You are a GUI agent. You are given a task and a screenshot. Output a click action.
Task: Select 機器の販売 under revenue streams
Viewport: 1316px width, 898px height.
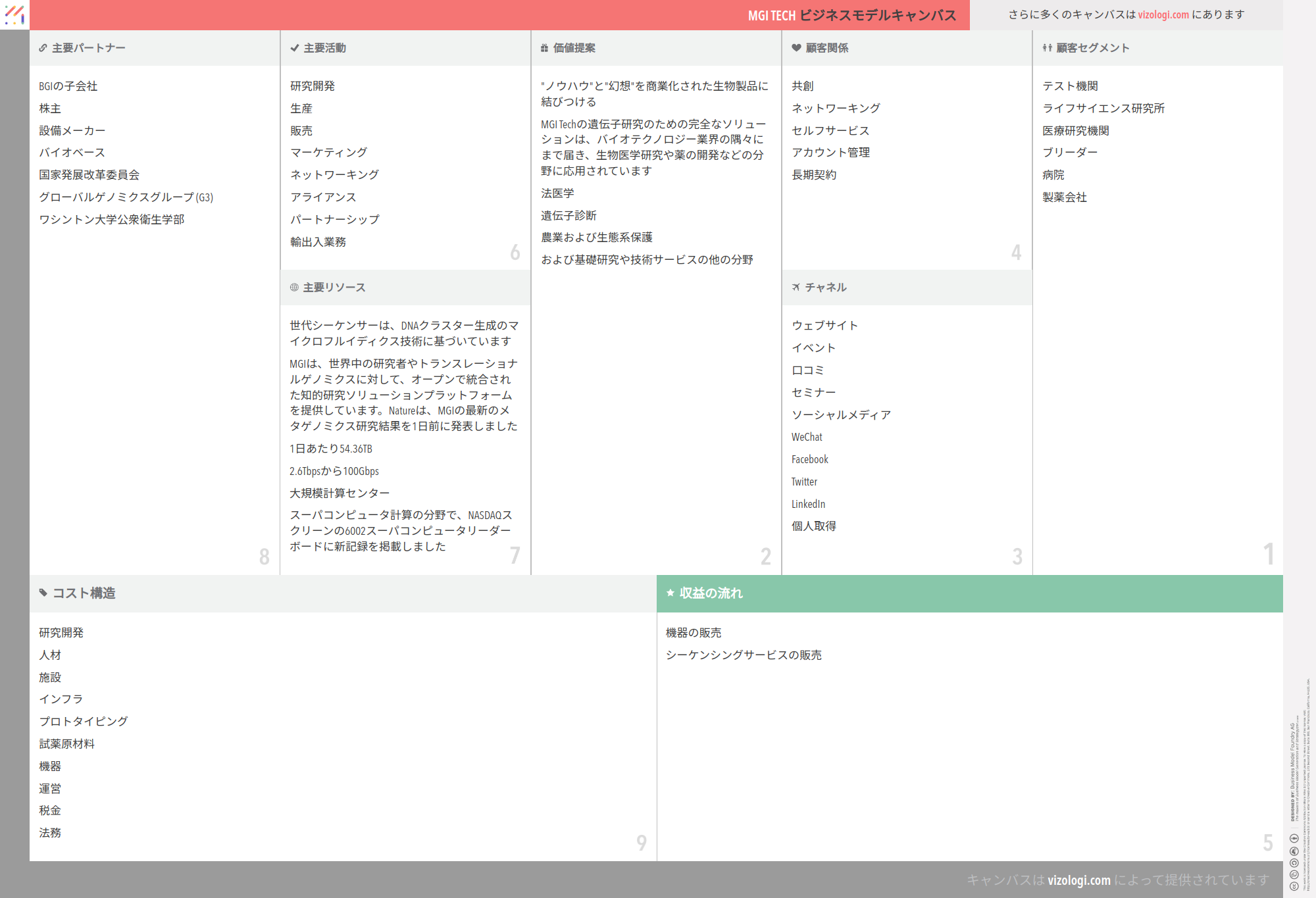pyautogui.click(x=694, y=633)
